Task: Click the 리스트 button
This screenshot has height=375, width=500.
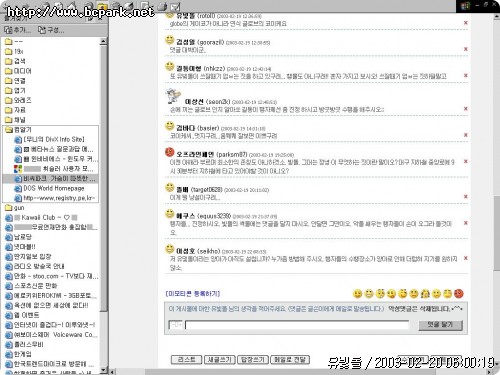Action: (x=186, y=360)
